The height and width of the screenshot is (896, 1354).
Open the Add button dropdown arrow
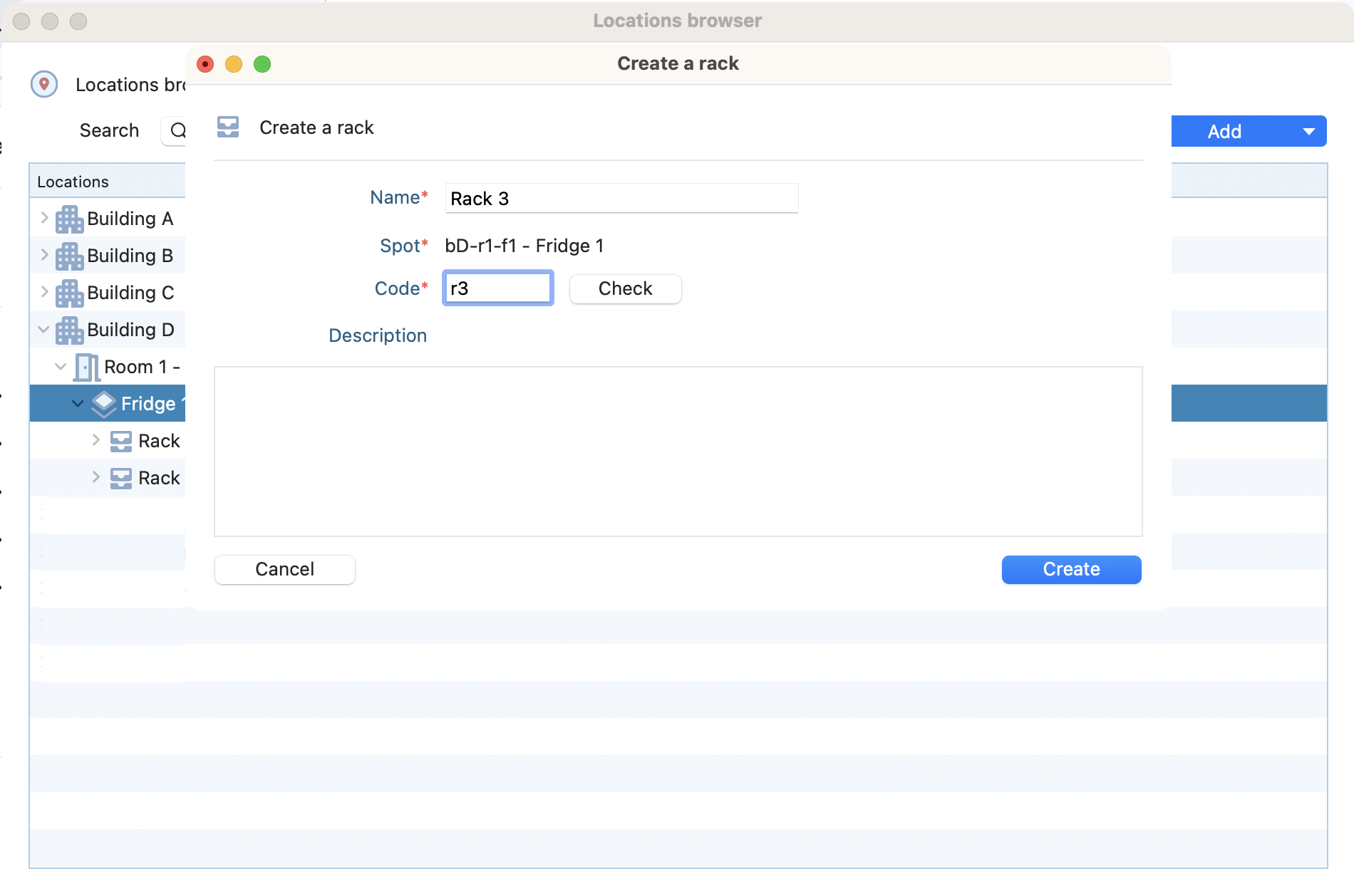tap(1308, 132)
